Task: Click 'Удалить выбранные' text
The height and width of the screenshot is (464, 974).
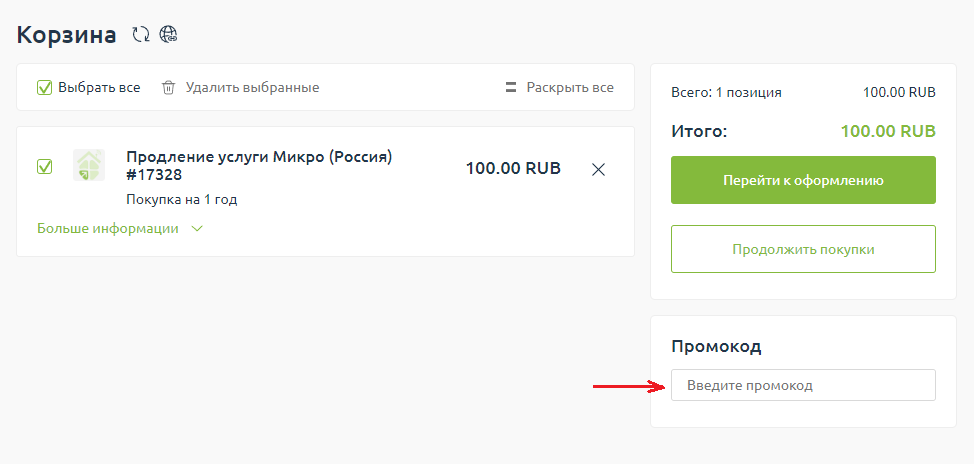Action: click(x=252, y=88)
